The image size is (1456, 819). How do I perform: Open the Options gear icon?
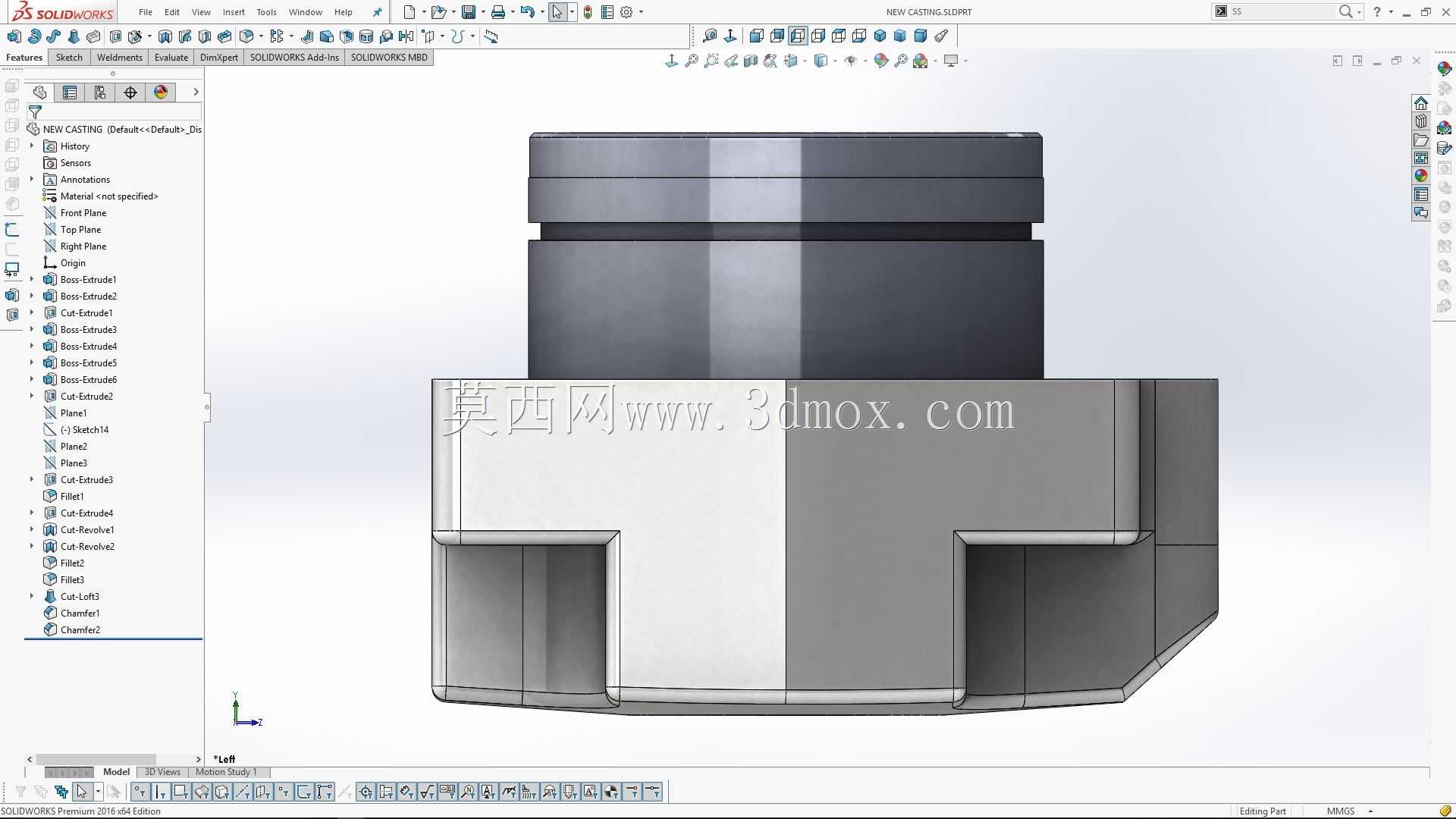click(x=626, y=12)
